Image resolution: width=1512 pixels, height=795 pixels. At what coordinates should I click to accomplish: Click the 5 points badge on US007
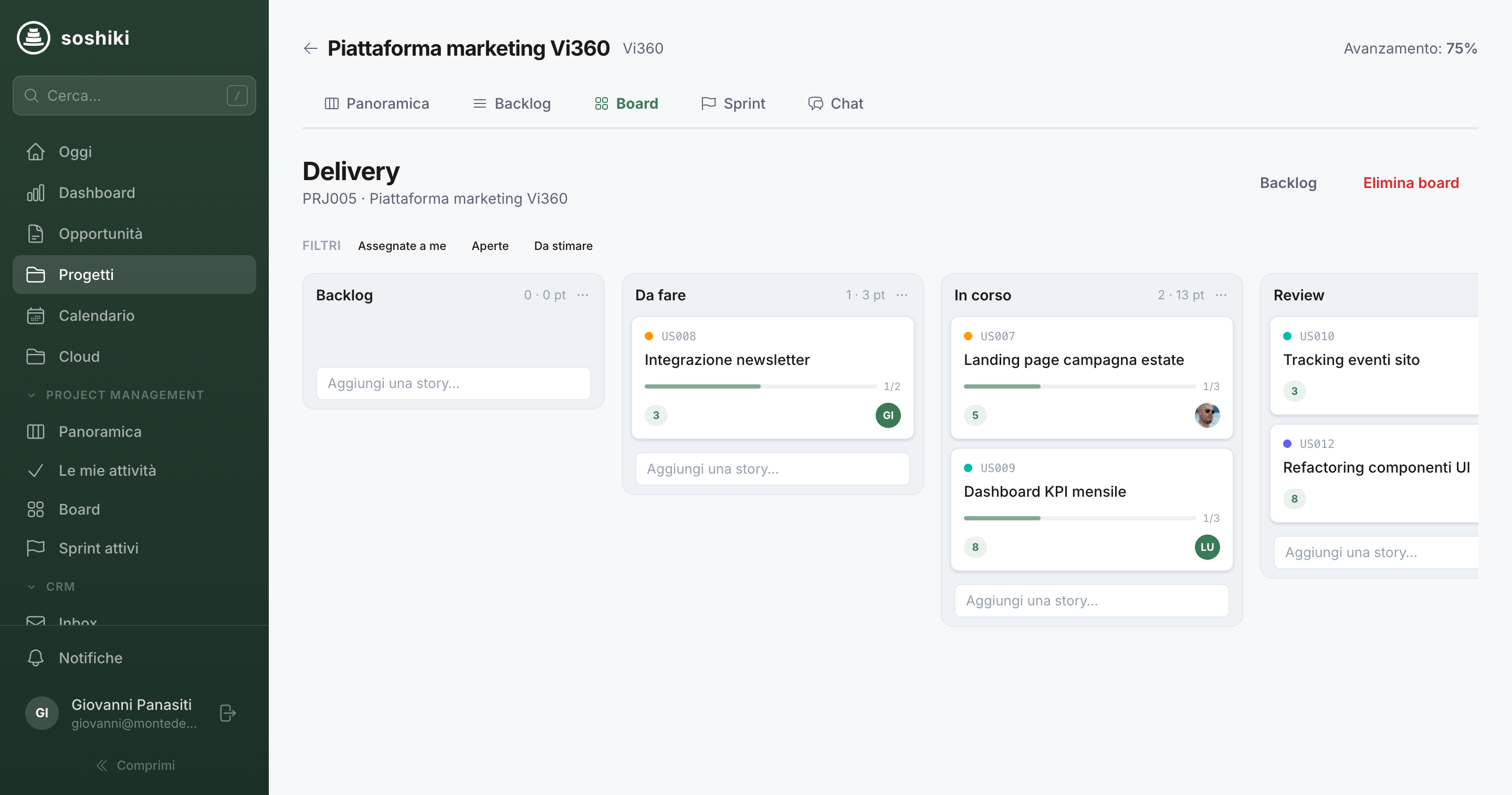pyautogui.click(x=975, y=415)
